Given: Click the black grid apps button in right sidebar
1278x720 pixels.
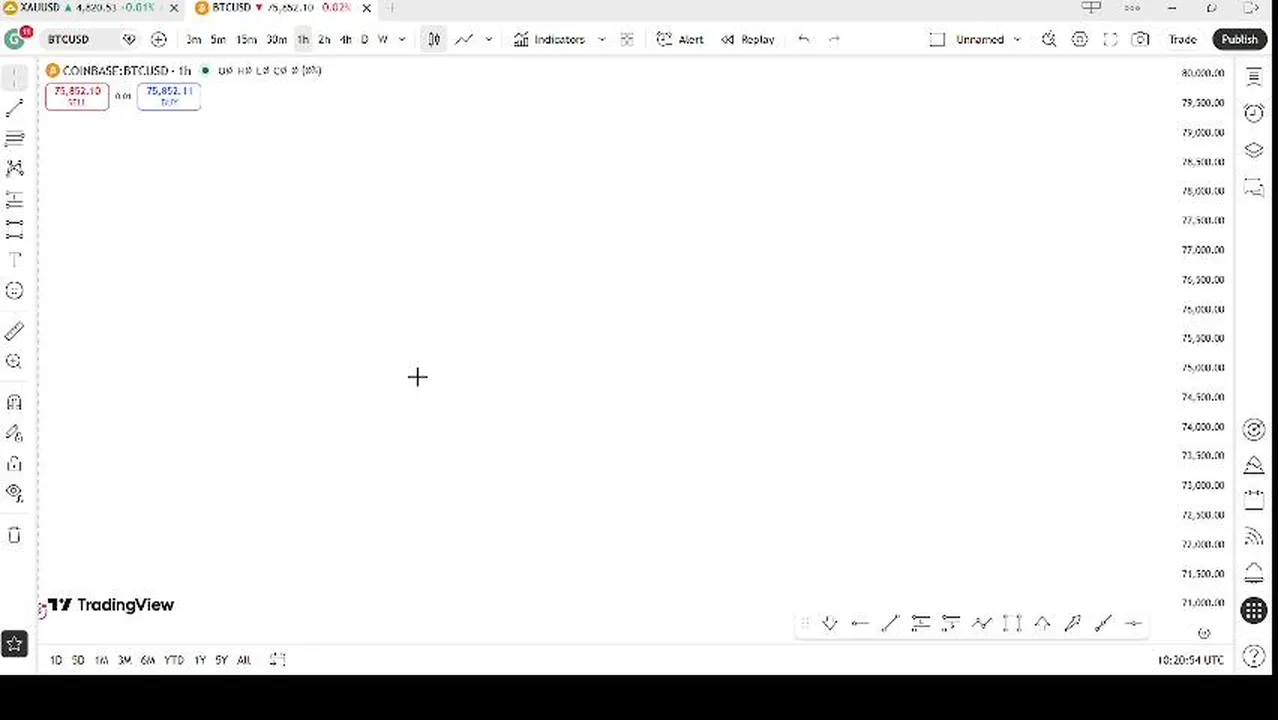Looking at the screenshot, I should tap(1254, 611).
